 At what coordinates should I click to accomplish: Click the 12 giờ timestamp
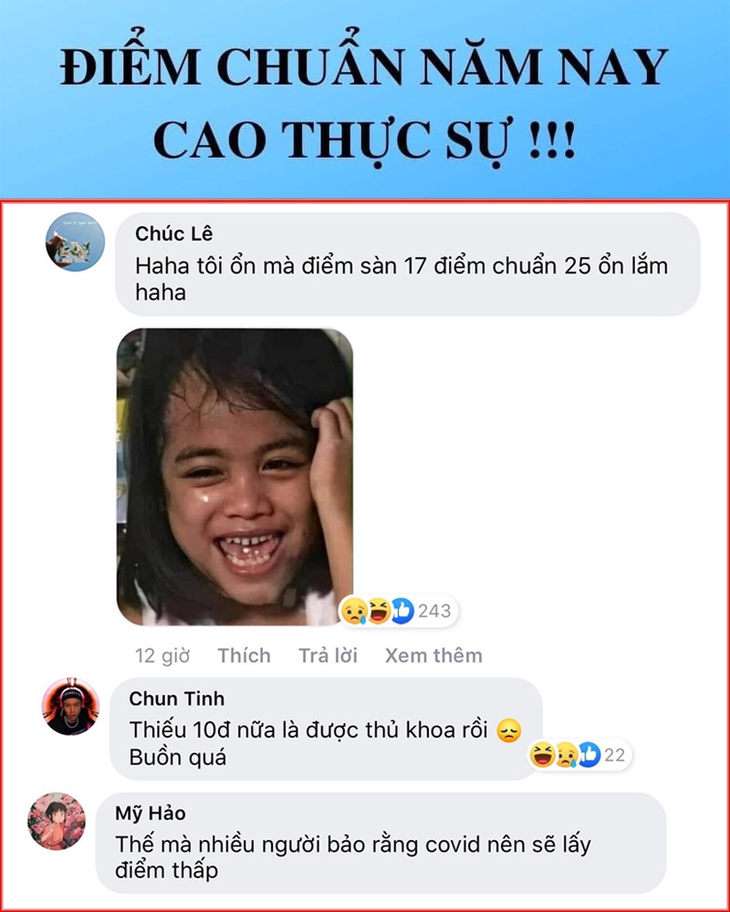point(163,656)
